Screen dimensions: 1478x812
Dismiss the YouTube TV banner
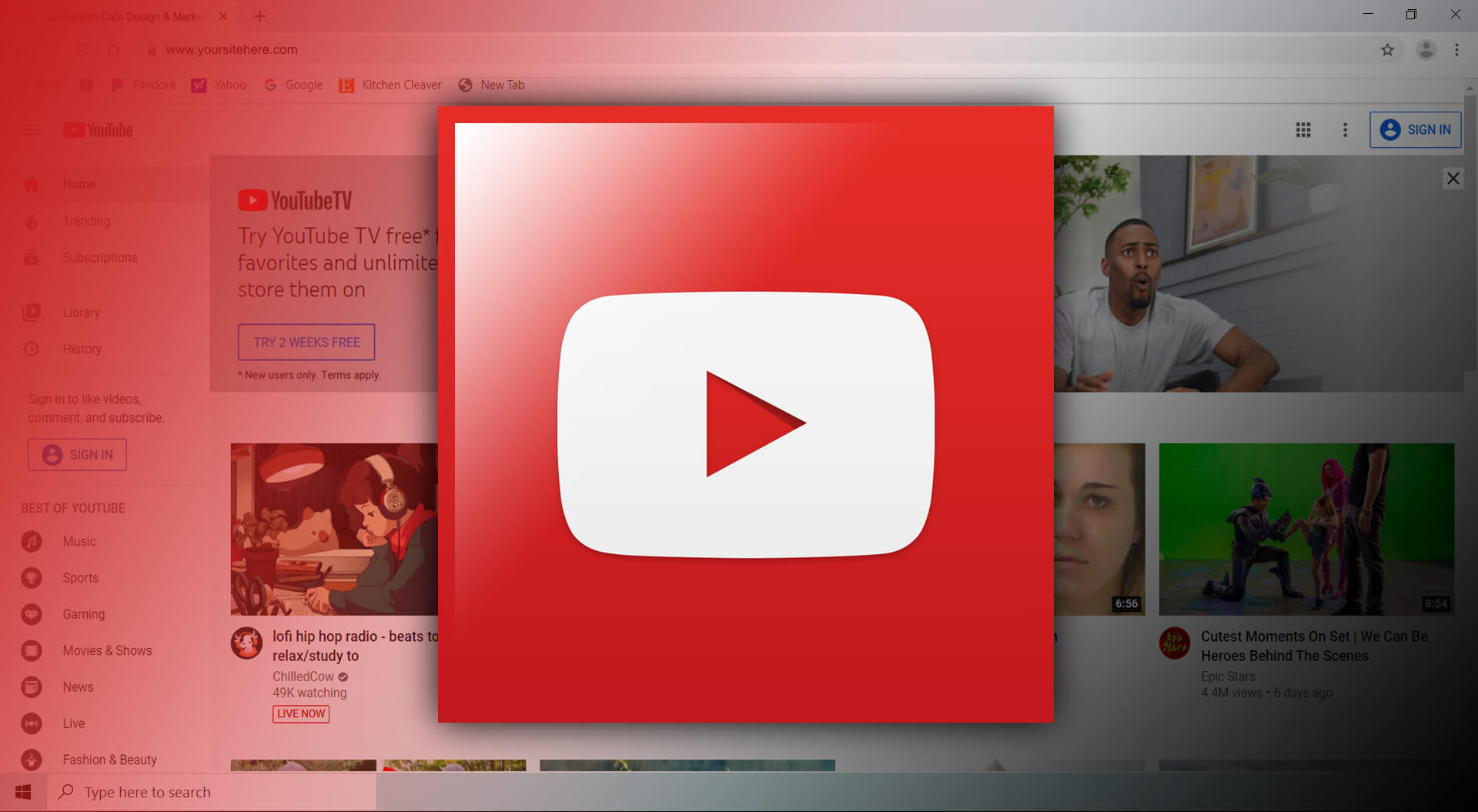(1453, 179)
